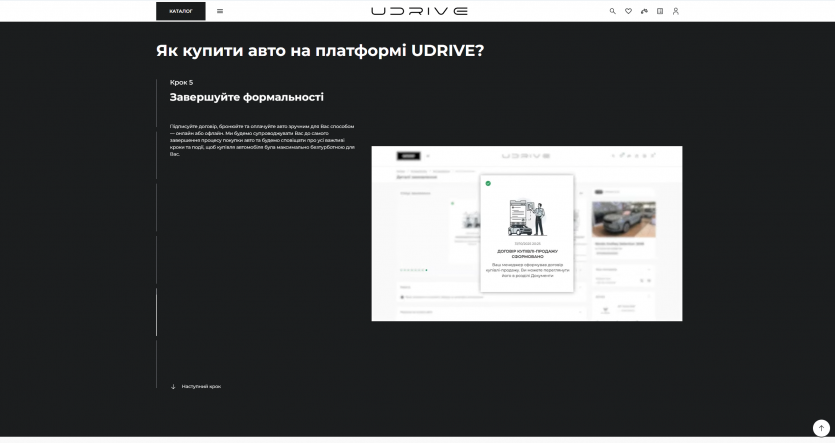Click the Завершуйте формальності heading
The height and width of the screenshot is (443, 835).
coord(246,97)
